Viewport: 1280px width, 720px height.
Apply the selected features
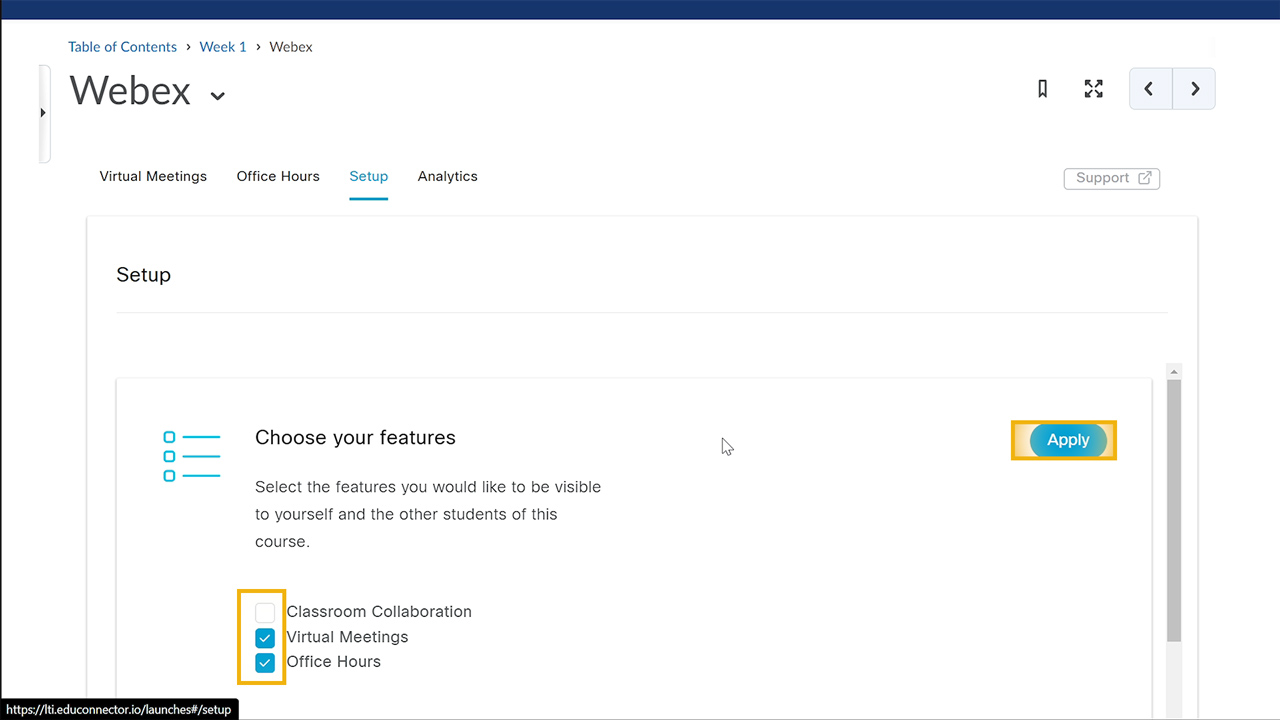tap(1067, 440)
